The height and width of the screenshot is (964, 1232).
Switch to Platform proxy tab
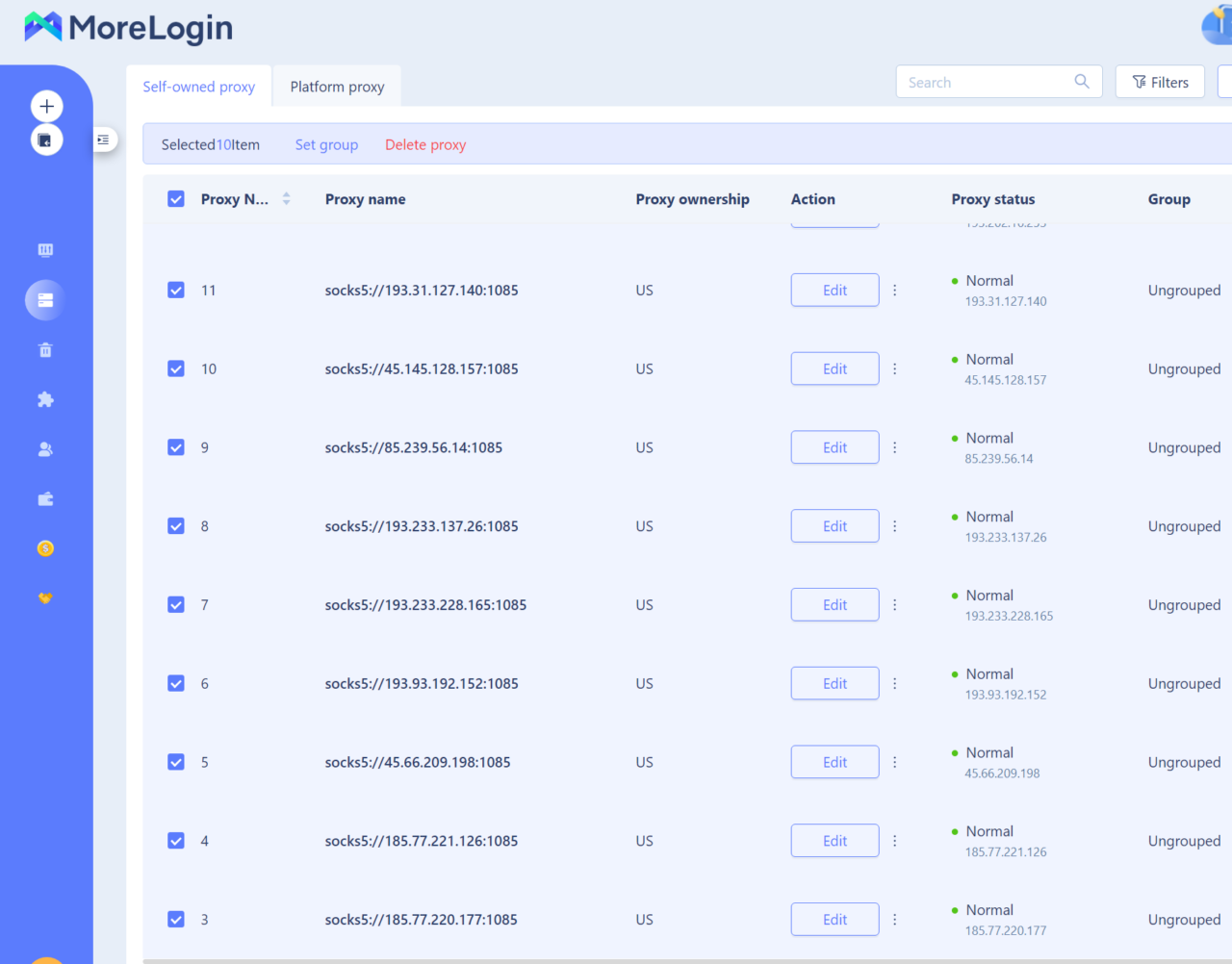pos(337,87)
